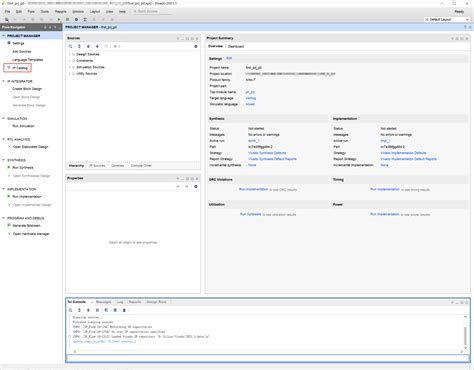Click the green Run Synthesis arrow

(9, 167)
